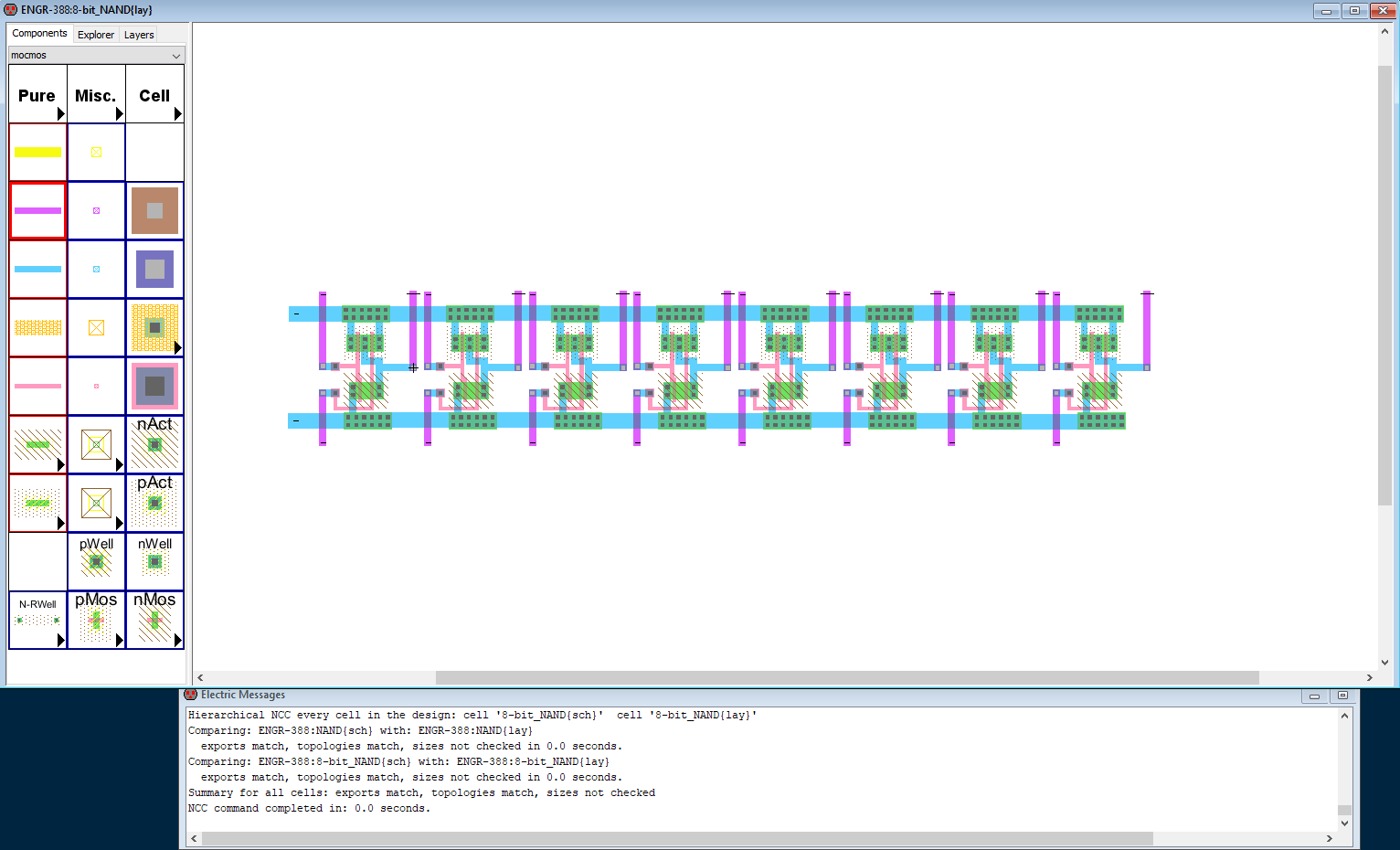Image resolution: width=1400 pixels, height=850 pixels.
Task: Click 'Comparing: ENGR-388:8-bit_NAND{sch}' message line
Action: click(x=398, y=761)
